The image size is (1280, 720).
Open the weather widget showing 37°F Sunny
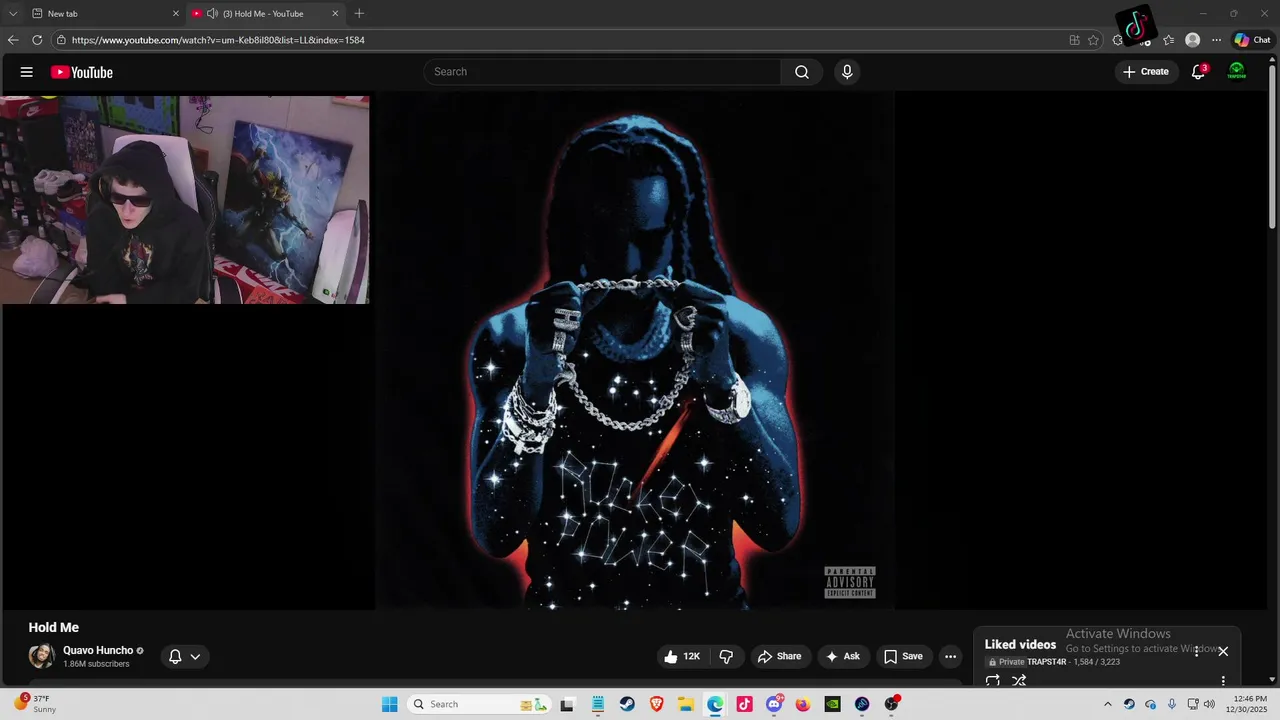click(35, 704)
